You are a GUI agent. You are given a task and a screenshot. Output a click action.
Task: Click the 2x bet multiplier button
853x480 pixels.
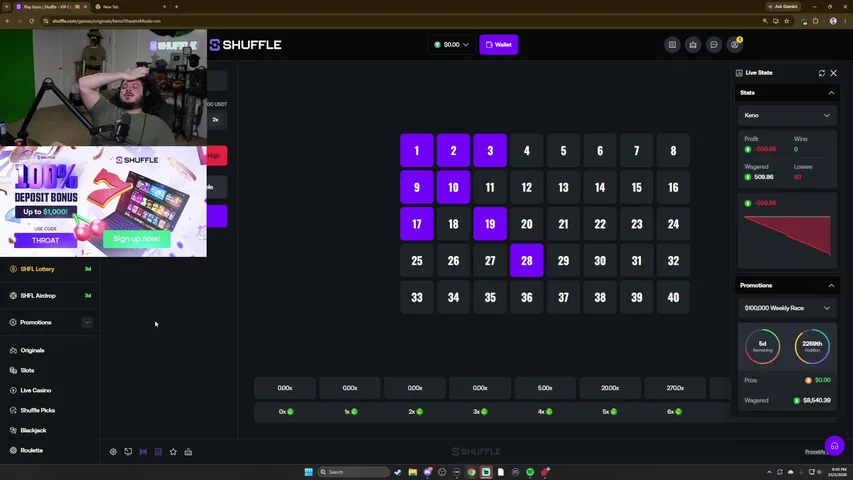click(x=216, y=120)
